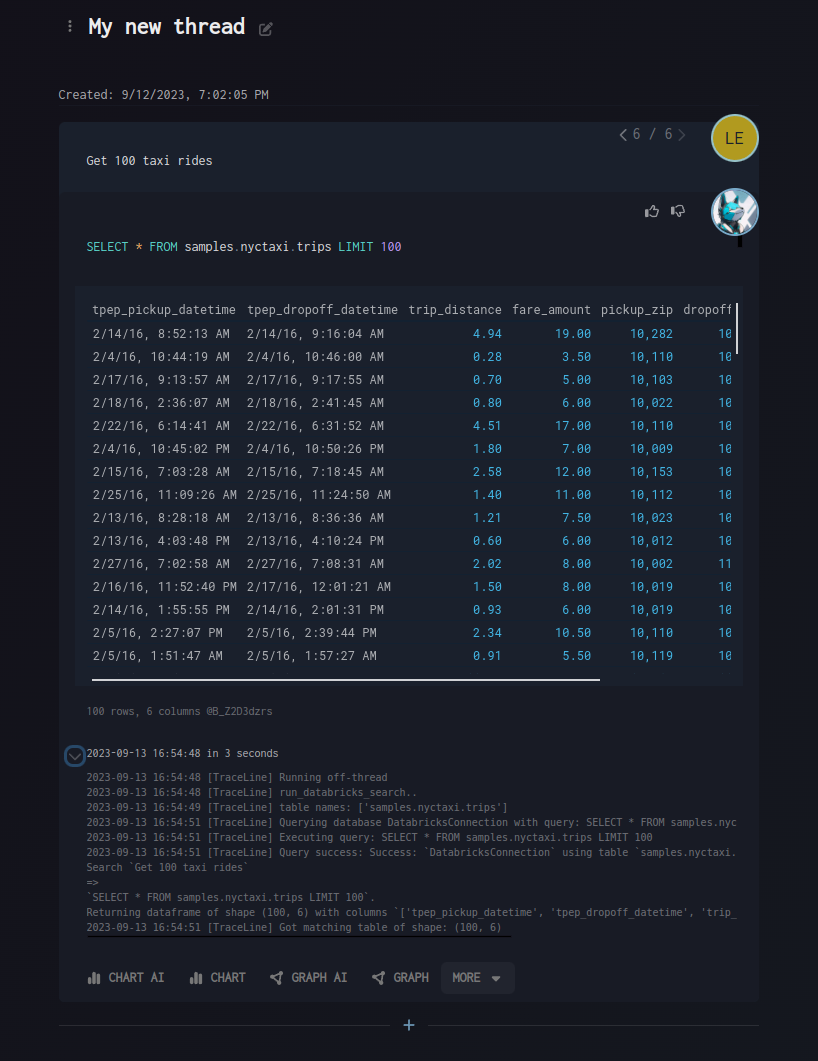The height and width of the screenshot is (1061, 818).
Task: Click the assistant bot avatar
Action: (734, 212)
